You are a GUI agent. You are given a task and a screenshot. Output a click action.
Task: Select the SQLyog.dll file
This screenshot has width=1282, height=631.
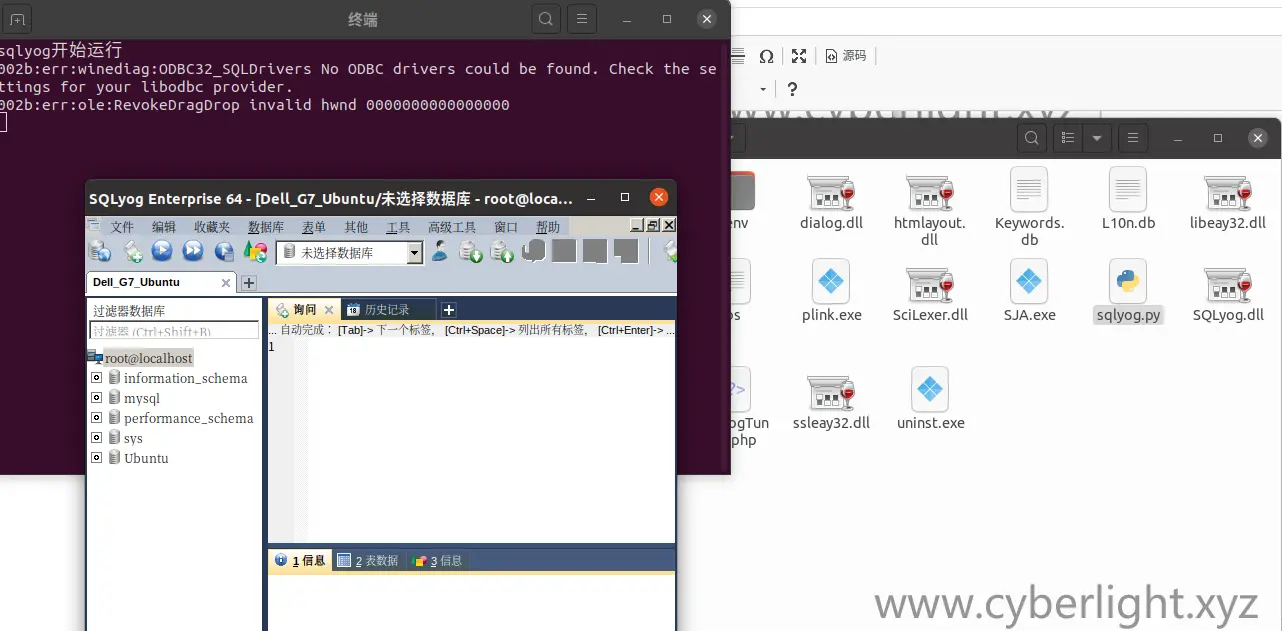point(1228,292)
